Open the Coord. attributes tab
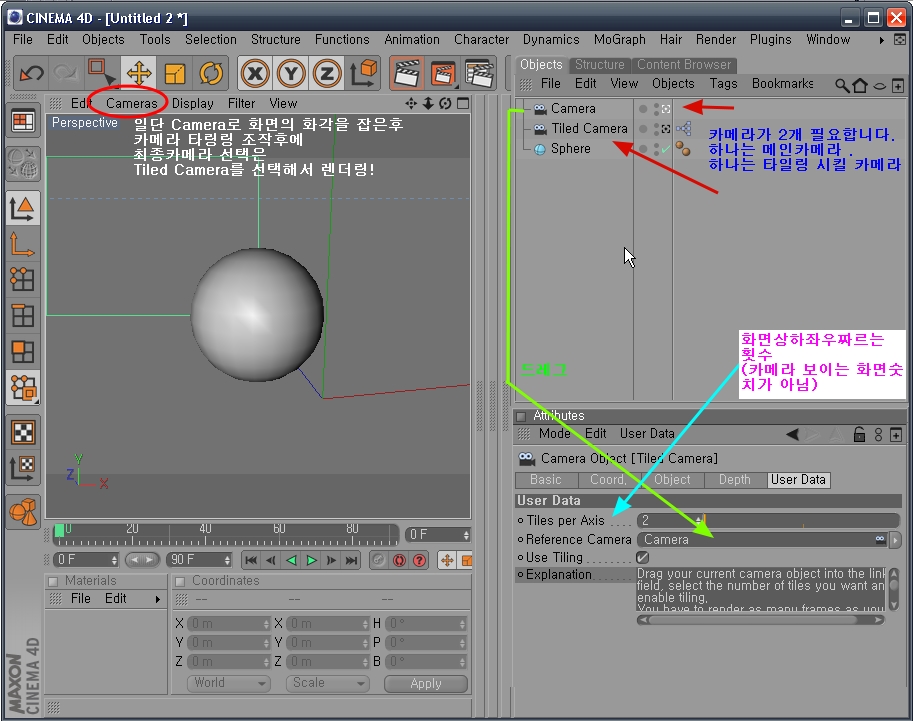913x721 pixels. coord(608,480)
